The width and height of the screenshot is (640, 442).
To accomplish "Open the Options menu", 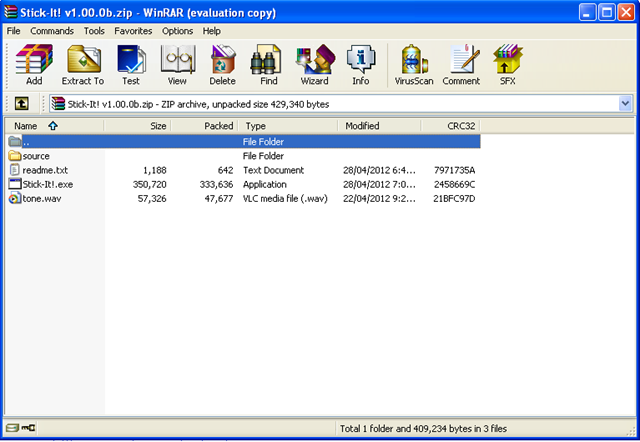I will coord(178,31).
